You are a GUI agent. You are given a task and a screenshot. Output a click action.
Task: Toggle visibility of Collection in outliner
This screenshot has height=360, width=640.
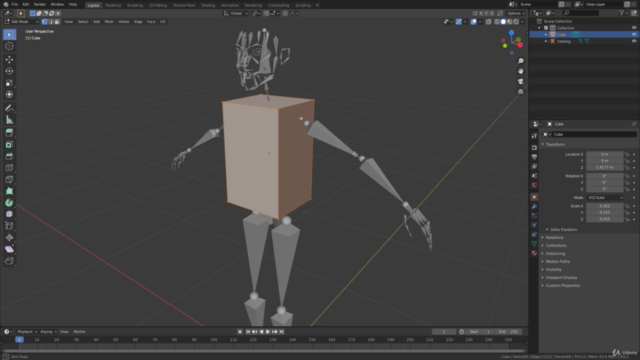point(634,28)
